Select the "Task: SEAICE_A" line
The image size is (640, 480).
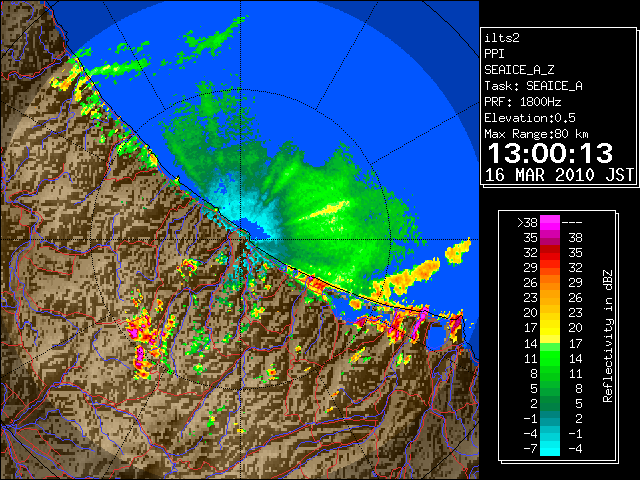pyautogui.click(x=533, y=86)
